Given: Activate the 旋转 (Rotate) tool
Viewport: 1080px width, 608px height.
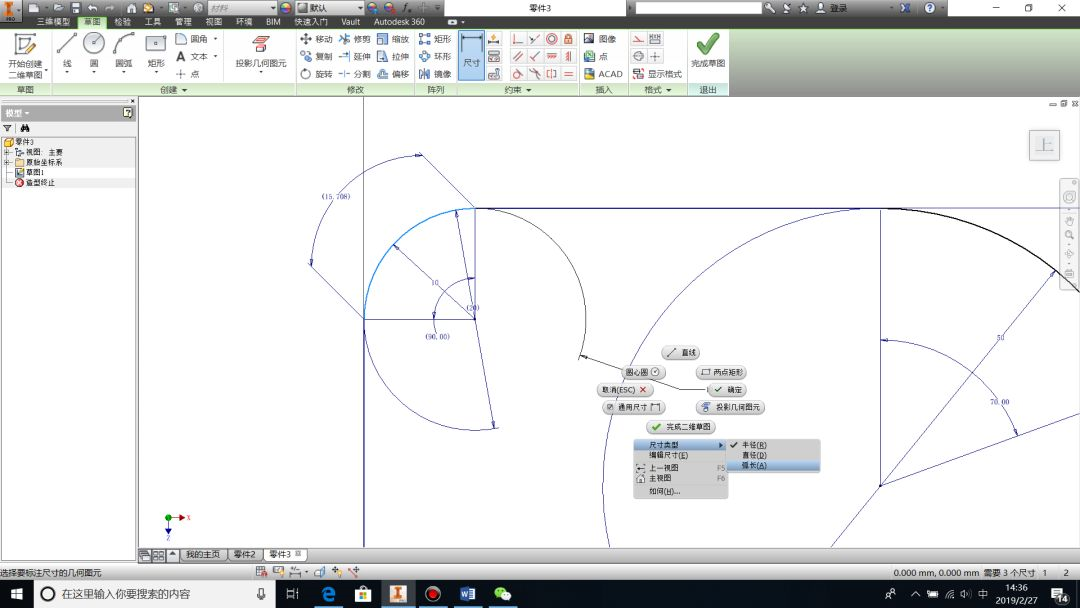Looking at the screenshot, I should pos(316,74).
